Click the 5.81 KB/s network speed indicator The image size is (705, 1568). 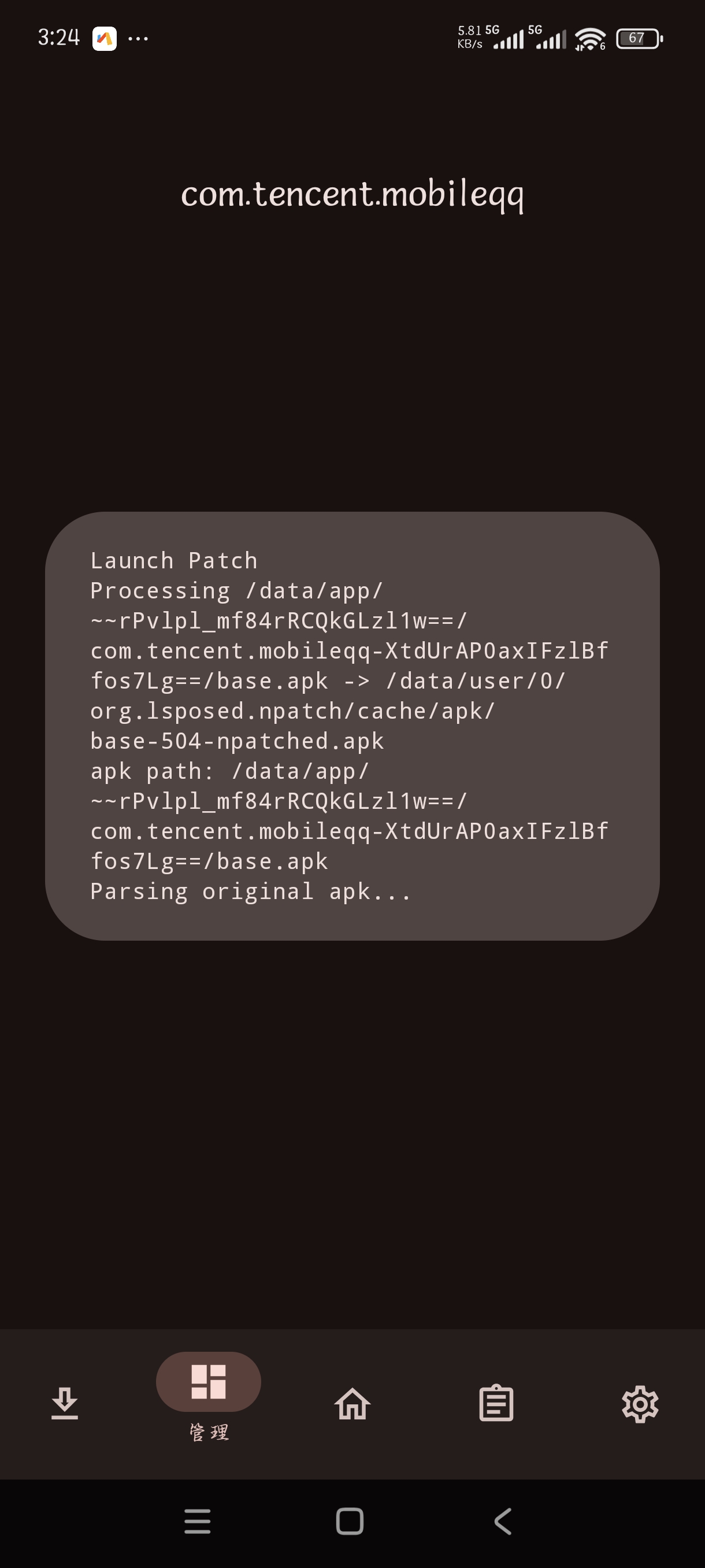tap(470, 38)
